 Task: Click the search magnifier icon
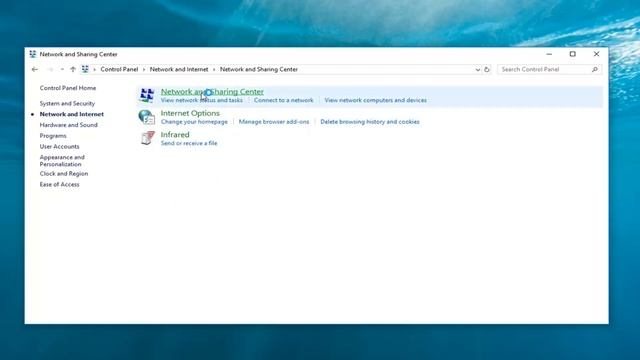595,69
